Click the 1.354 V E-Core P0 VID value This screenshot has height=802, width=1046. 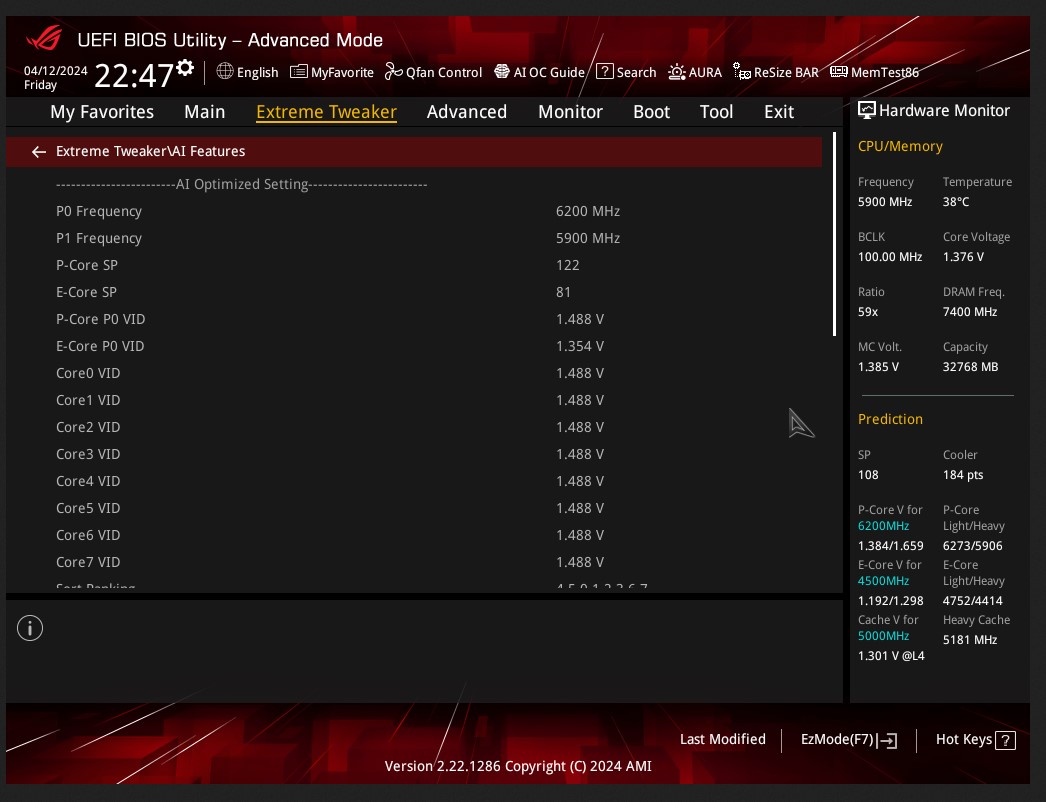click(580, 346)
